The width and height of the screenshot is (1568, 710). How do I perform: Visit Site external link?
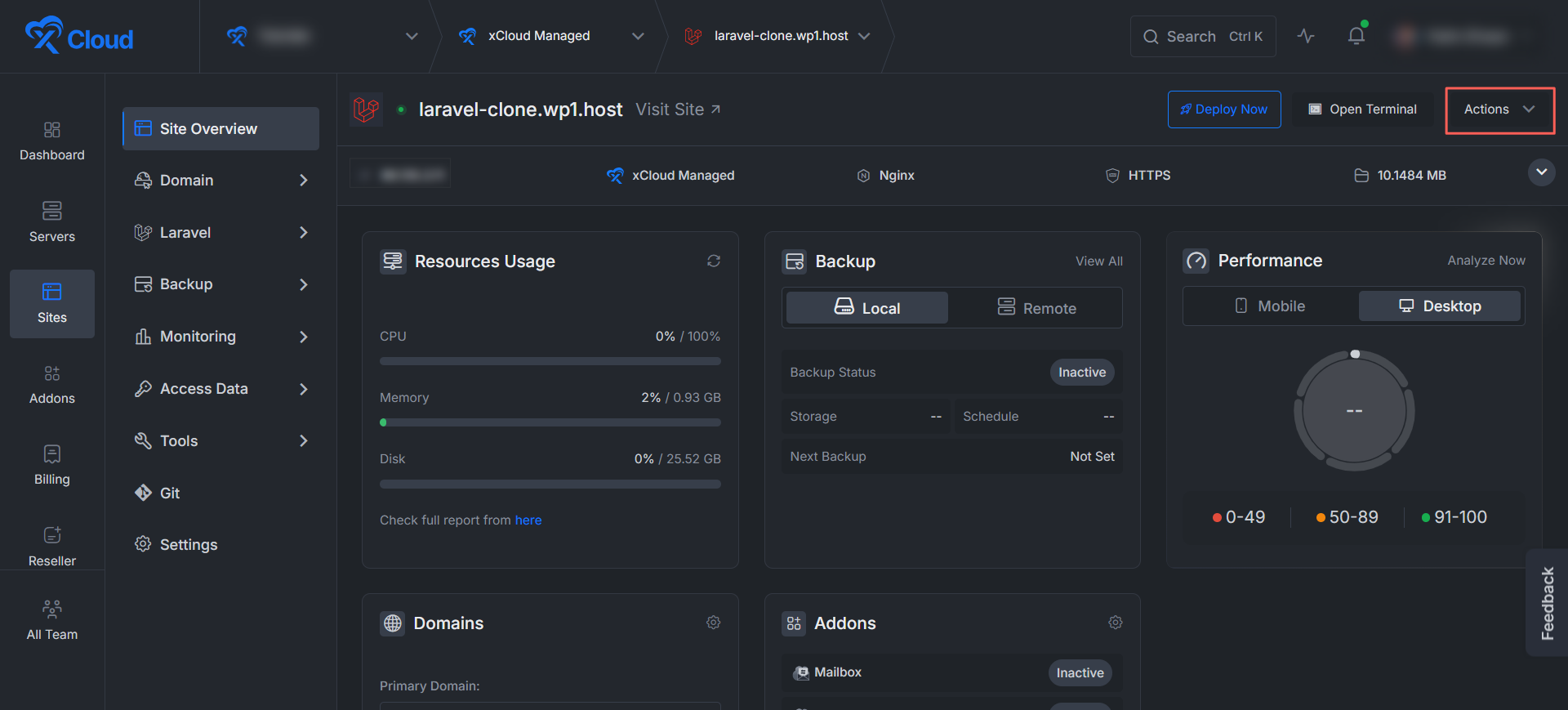(x=678, y=109)
